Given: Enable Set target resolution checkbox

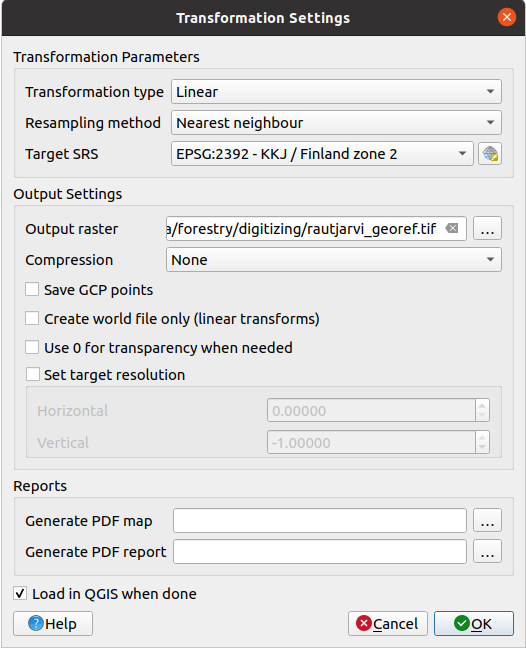Looking at the screenshot, I should tap(32, 374).
